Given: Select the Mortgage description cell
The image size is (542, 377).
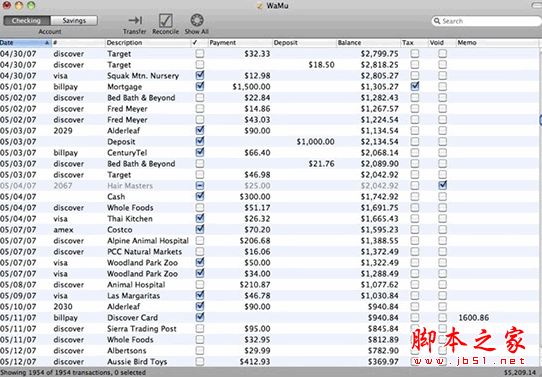Looking at the screenshot, I should click(124, 87).
